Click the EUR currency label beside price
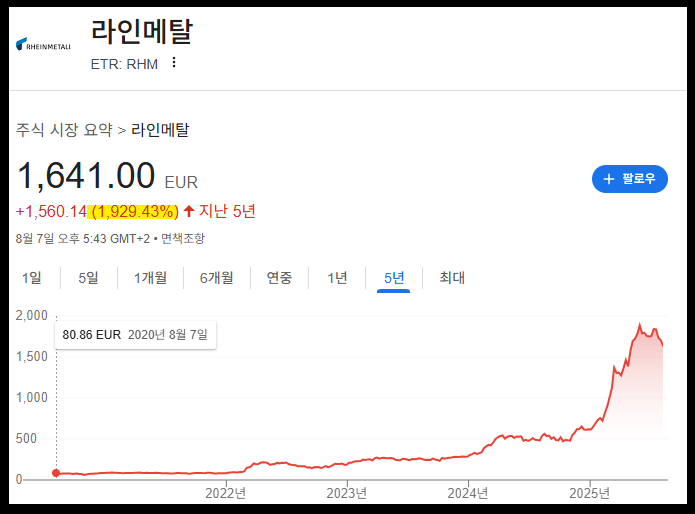Screen dimensions: 695x514 coord(181,182)
